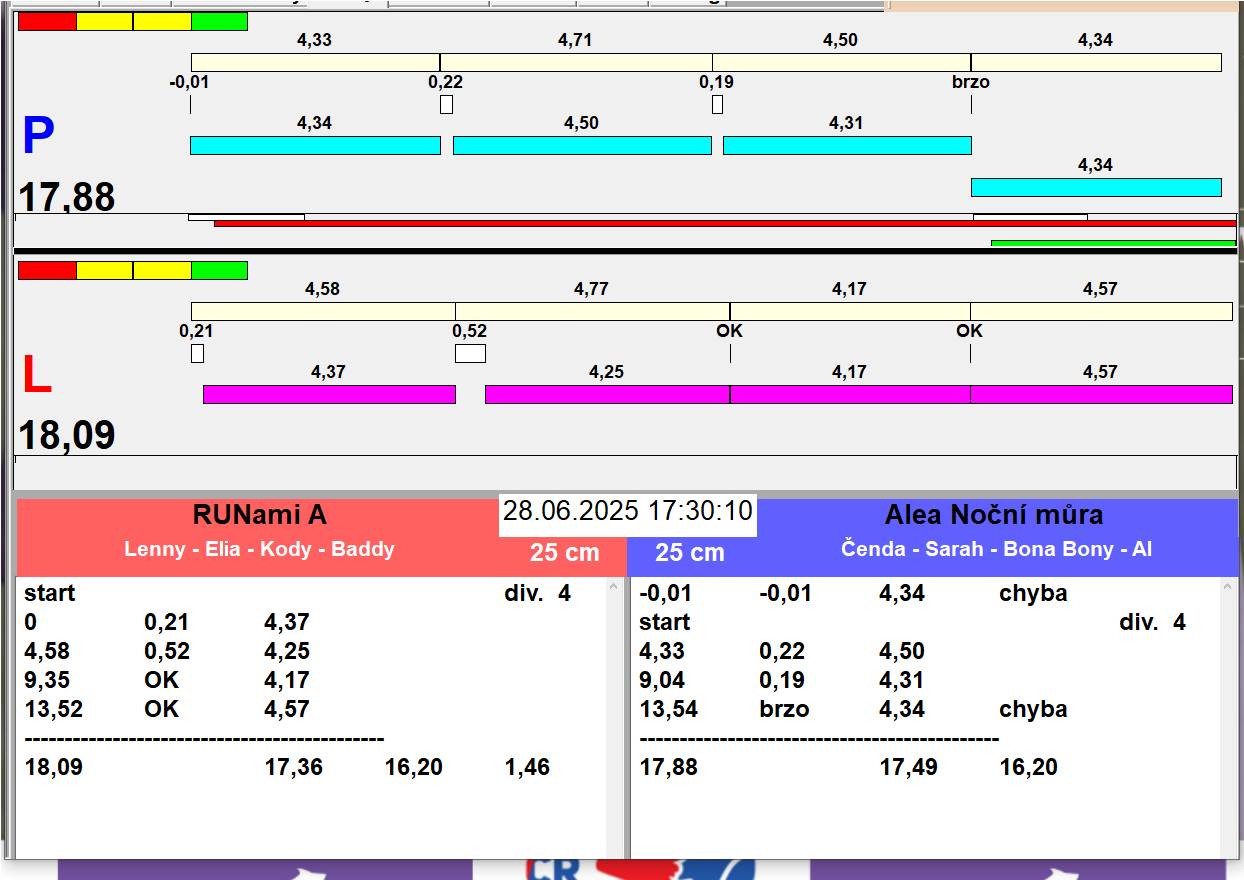Click the large blue P lane letter

click(38, 136)
